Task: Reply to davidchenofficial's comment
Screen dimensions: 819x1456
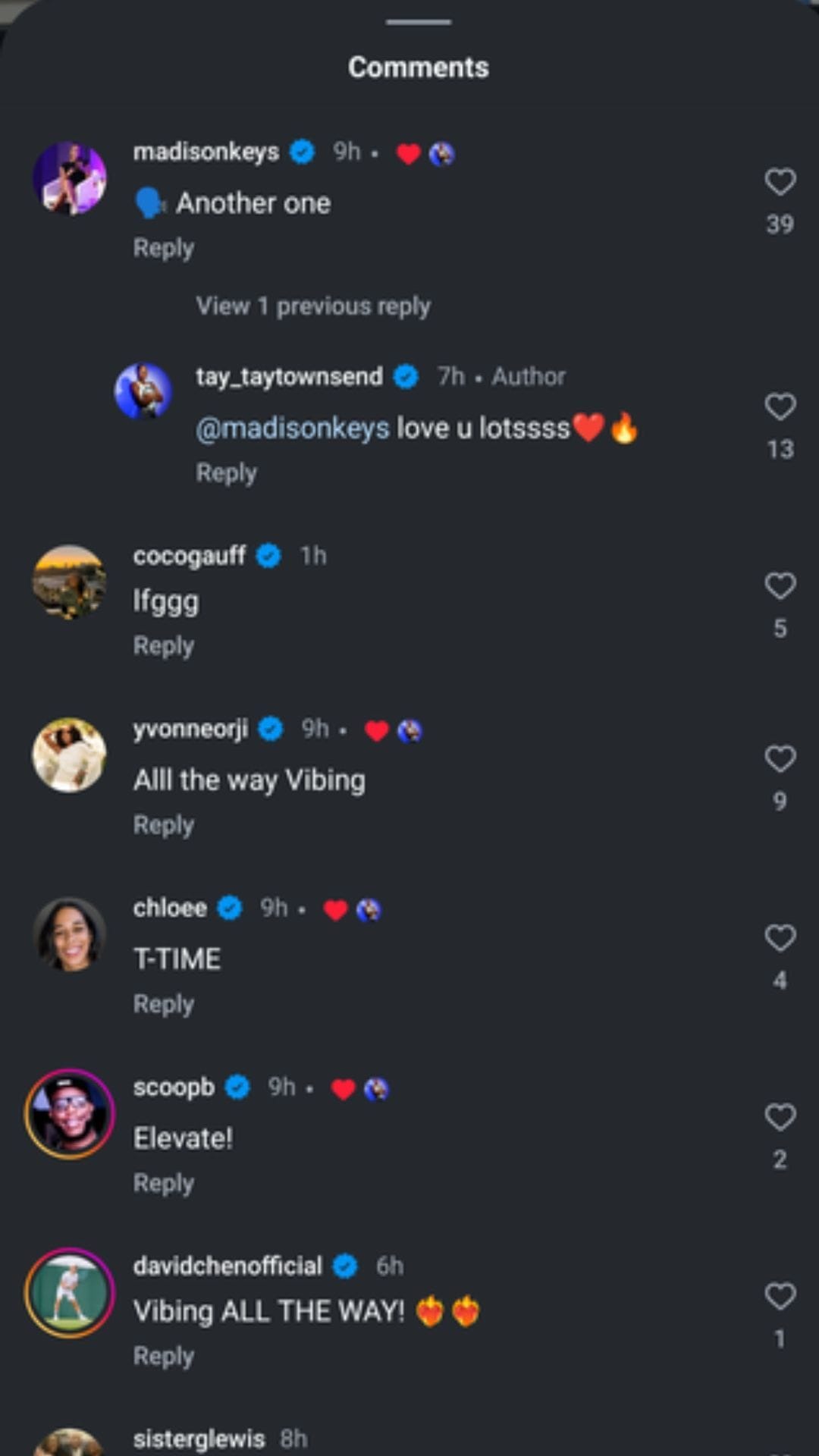Action: tap(164, 1356)
